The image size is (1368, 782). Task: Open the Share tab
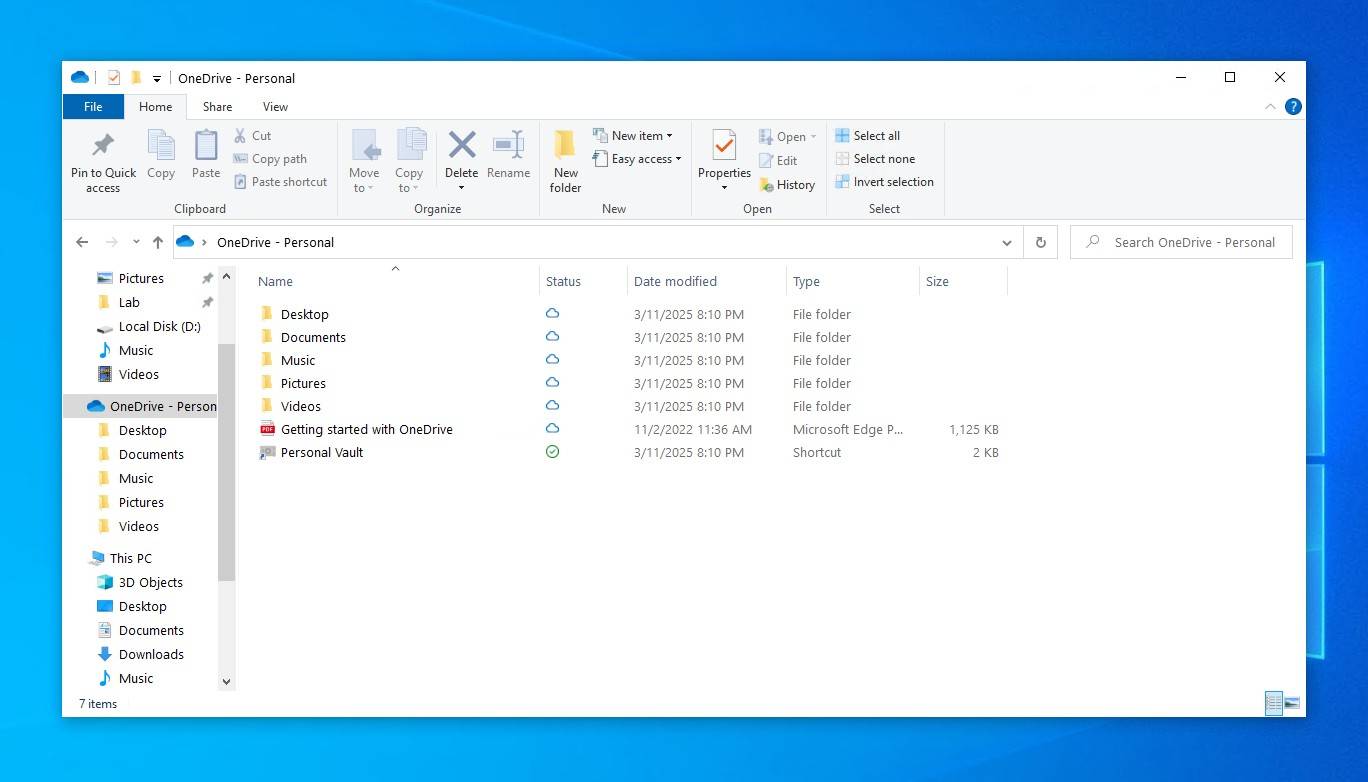pos(217,106)
